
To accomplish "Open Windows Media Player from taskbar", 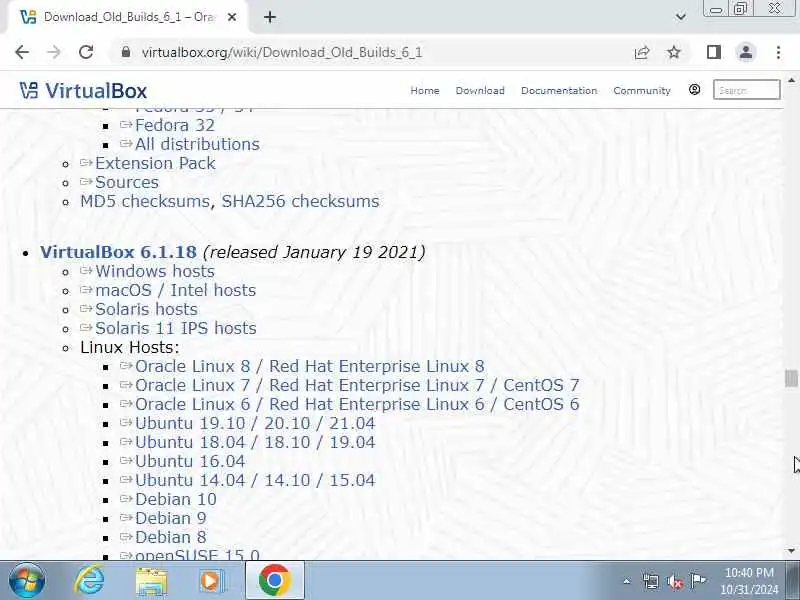I will [x=212, y=581].
